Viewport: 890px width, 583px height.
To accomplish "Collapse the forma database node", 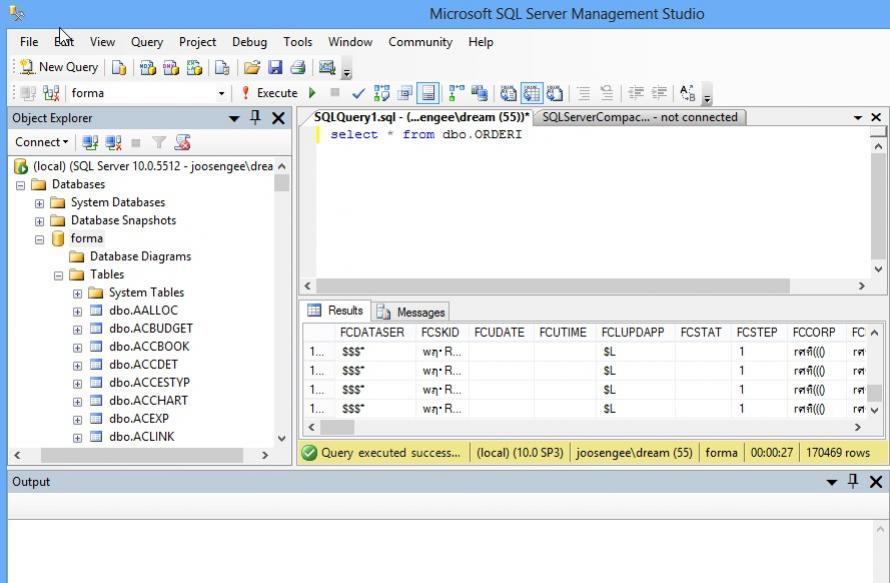I will click(x=39, y=240).
